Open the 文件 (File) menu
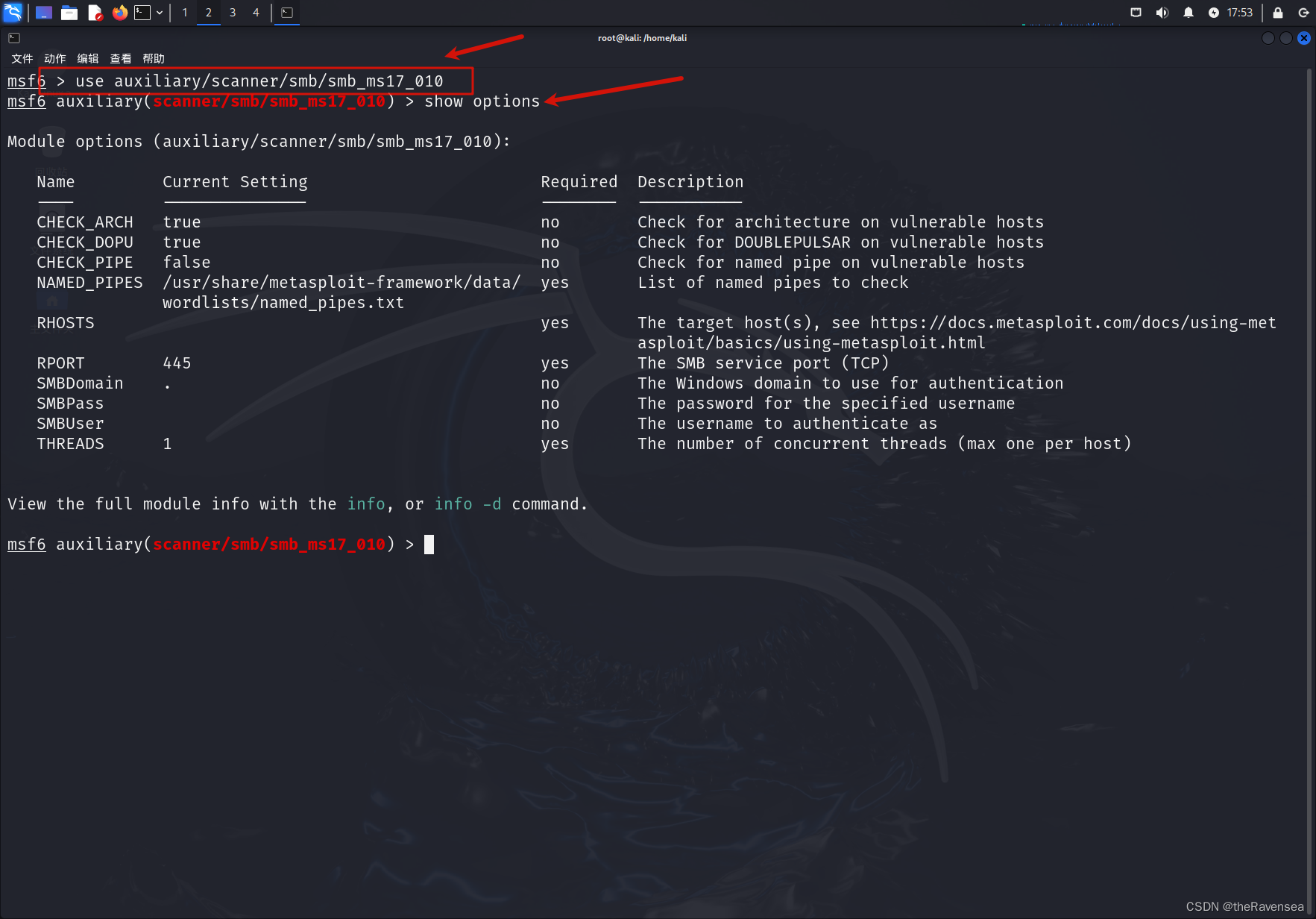The image size is (1316, 919). pyautogui.click(x=22, y=59)
